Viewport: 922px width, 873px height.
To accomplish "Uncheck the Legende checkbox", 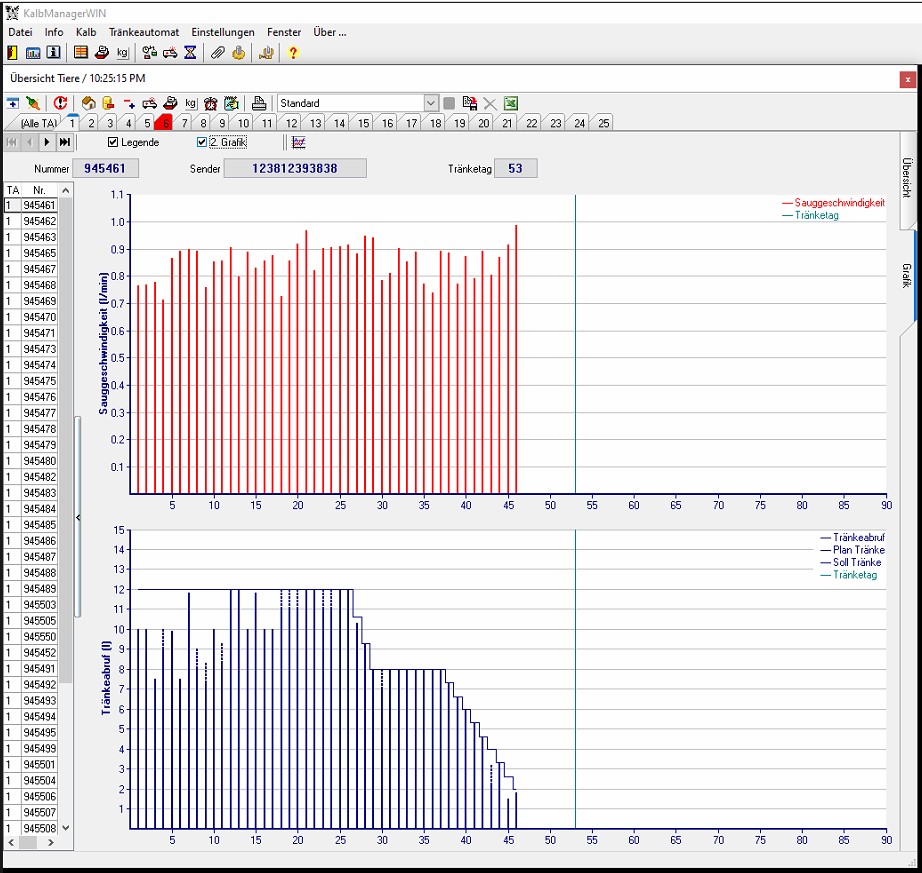I will 113,143.
